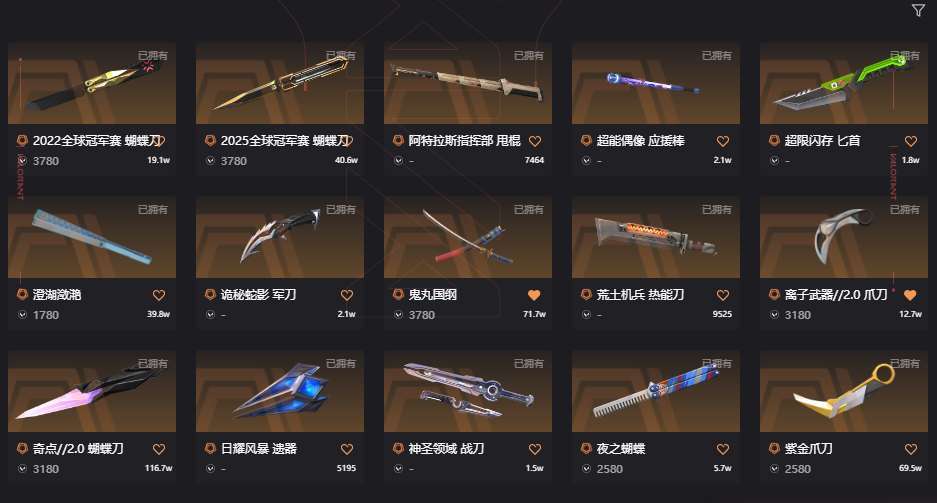Click heart icon for 奇点//2.0 蝴蝶刀
The width and height of the screenshot is (937, 503).
point(158,449)
